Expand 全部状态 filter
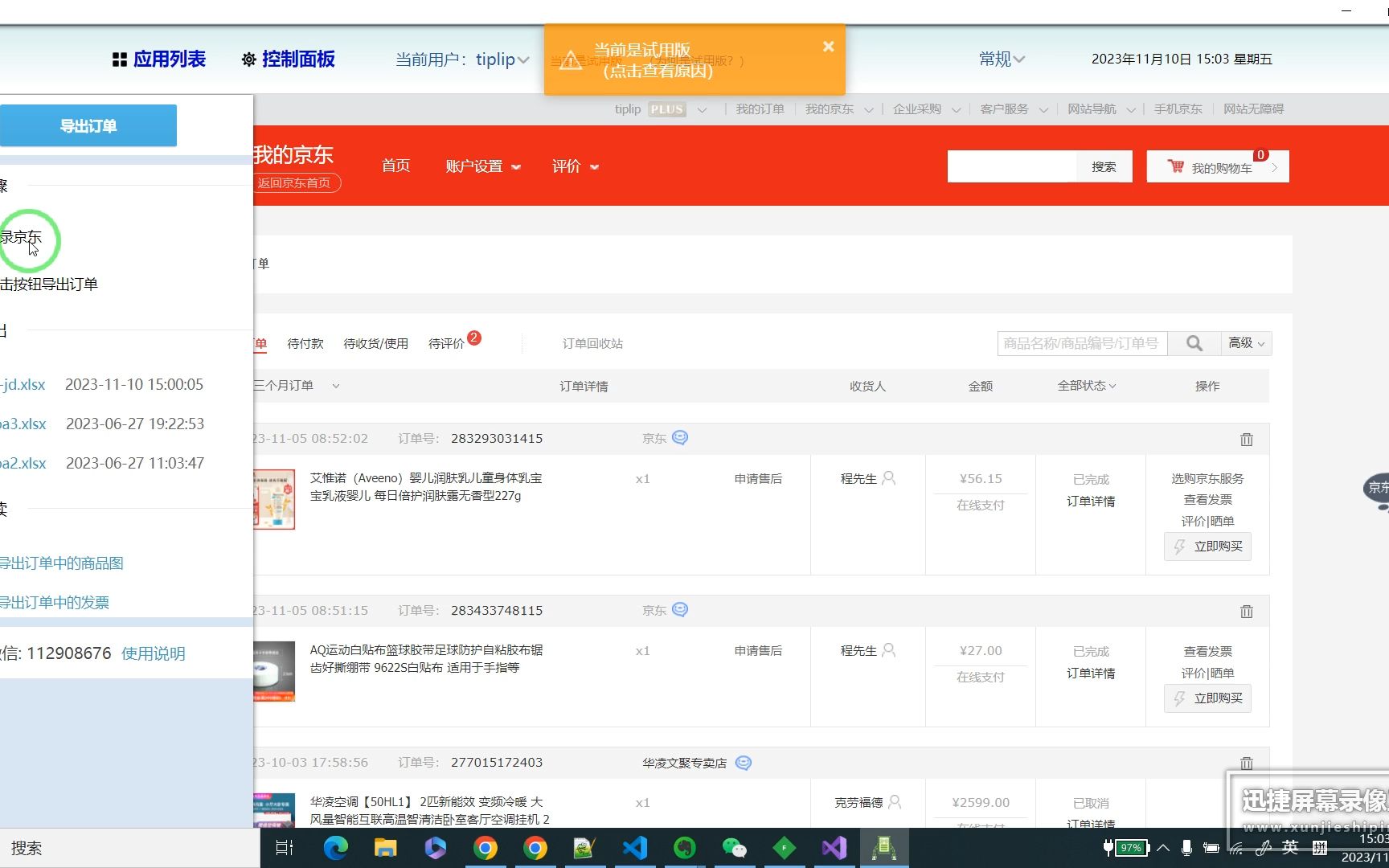Screen dimensions: 1389x868 [1087, 386]
